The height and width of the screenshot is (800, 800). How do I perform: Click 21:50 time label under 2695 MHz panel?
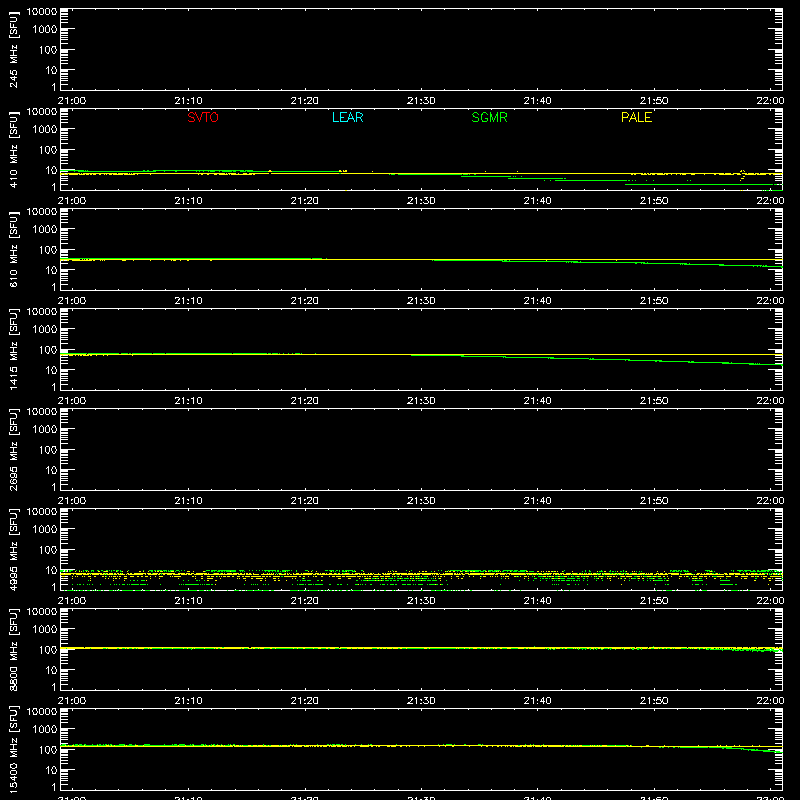coord(654,501)
